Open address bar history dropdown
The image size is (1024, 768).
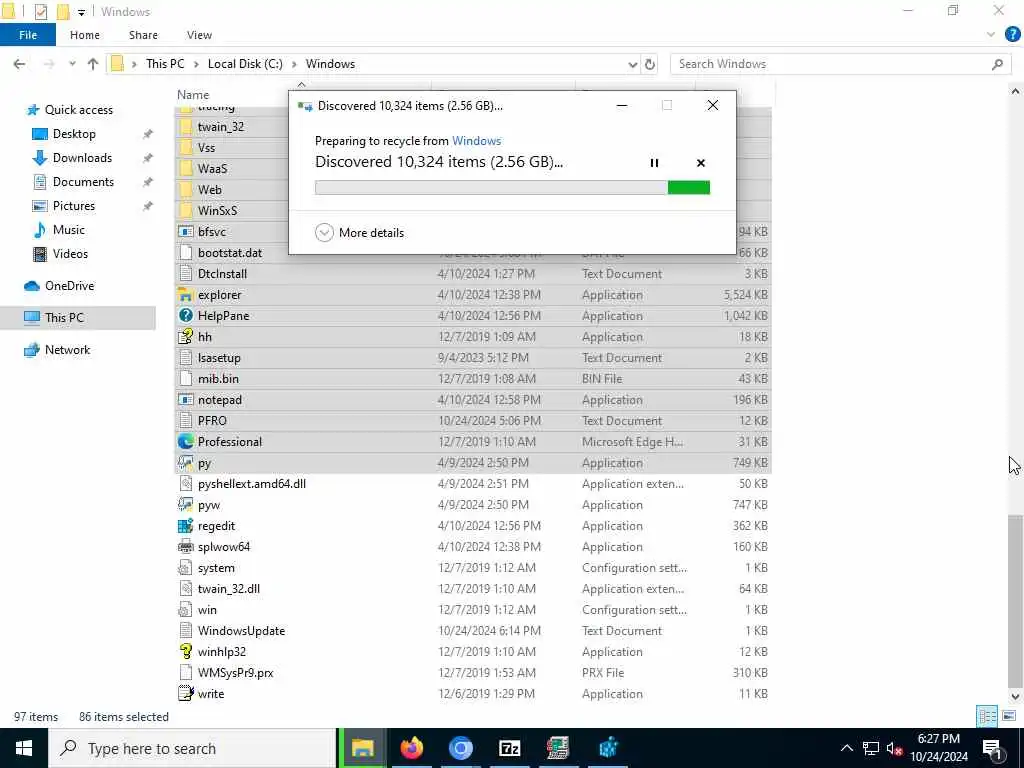tap(632, 64)
